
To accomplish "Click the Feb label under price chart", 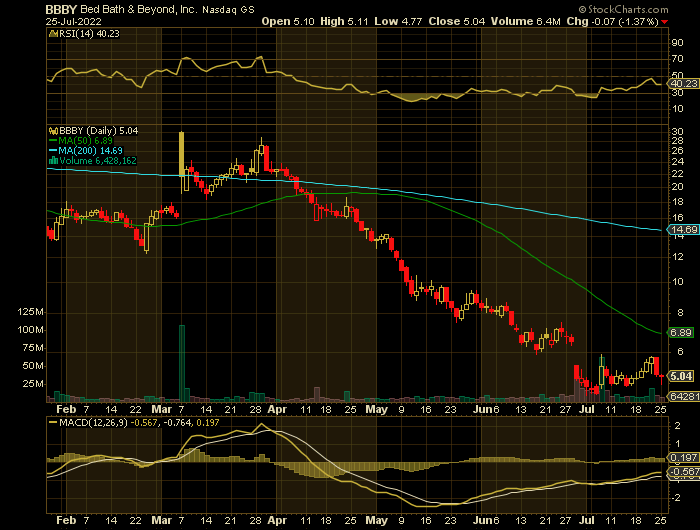I will (66, 409).
